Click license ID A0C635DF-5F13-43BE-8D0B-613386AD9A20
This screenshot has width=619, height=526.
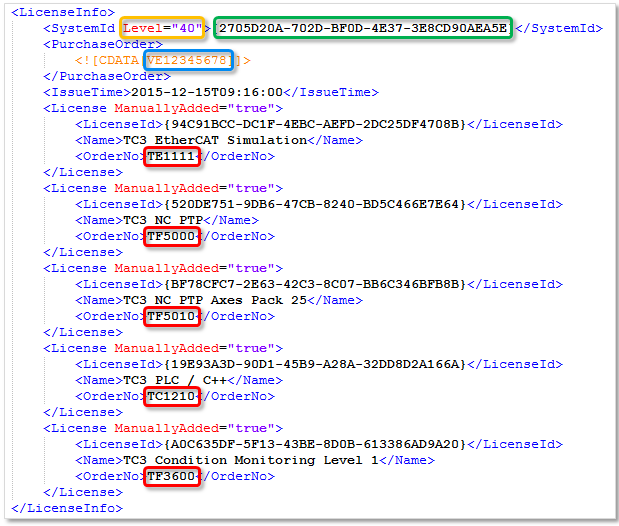(x=315, y=444)
